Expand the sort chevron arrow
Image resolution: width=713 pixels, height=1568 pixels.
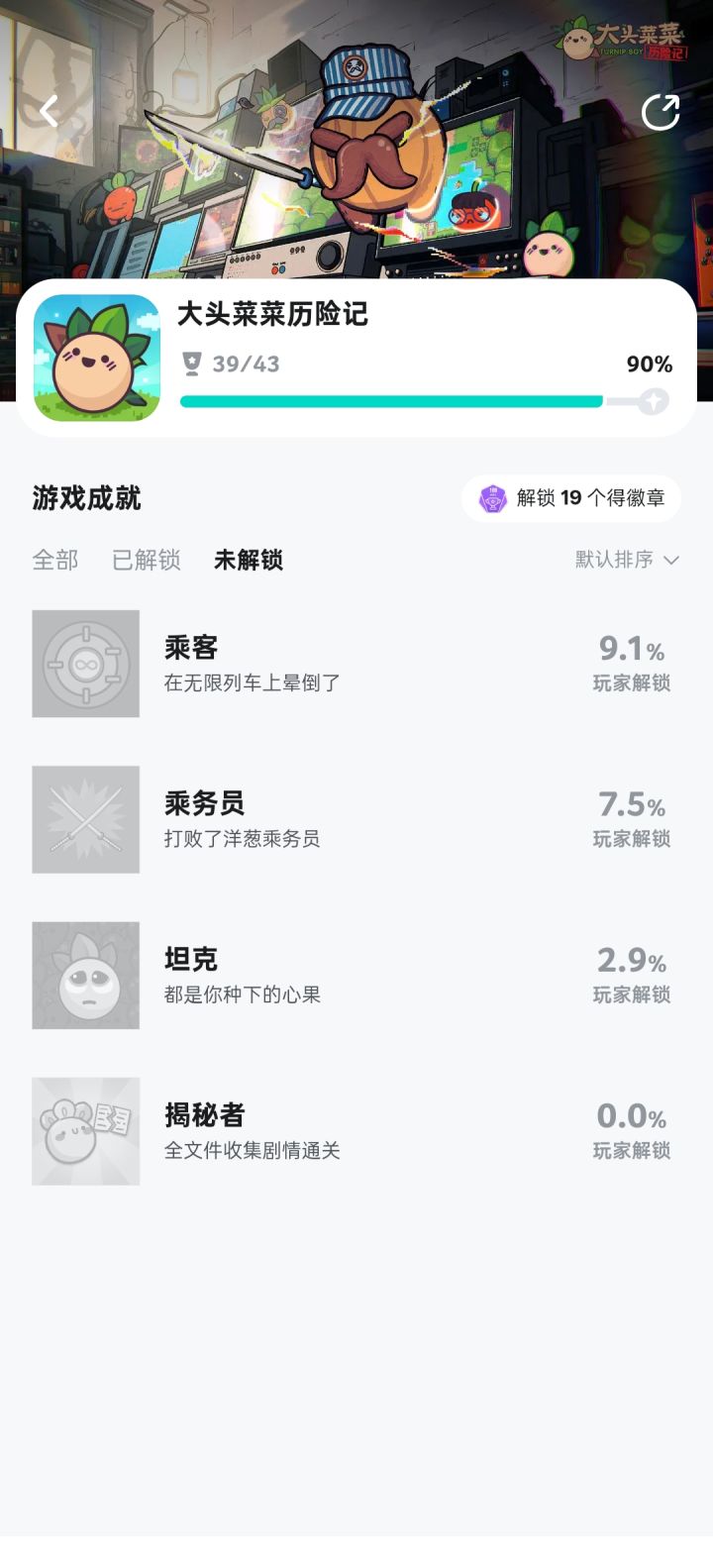pos(671,560)
